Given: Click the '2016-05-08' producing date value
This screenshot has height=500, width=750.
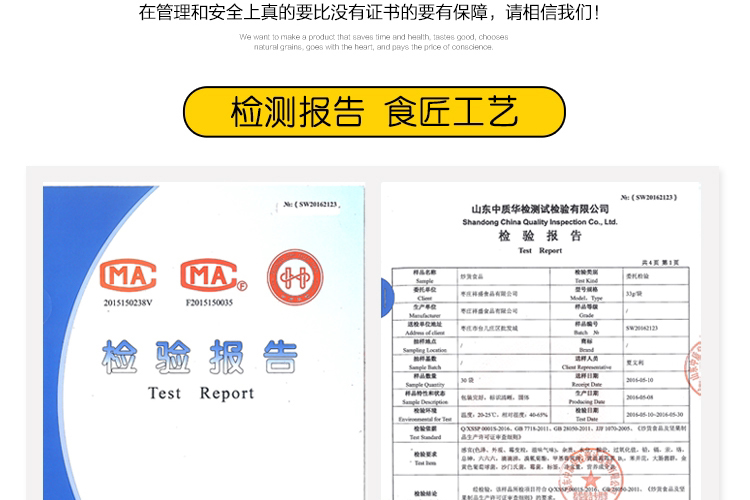Looking at the screenshot, I should point(640,397).
